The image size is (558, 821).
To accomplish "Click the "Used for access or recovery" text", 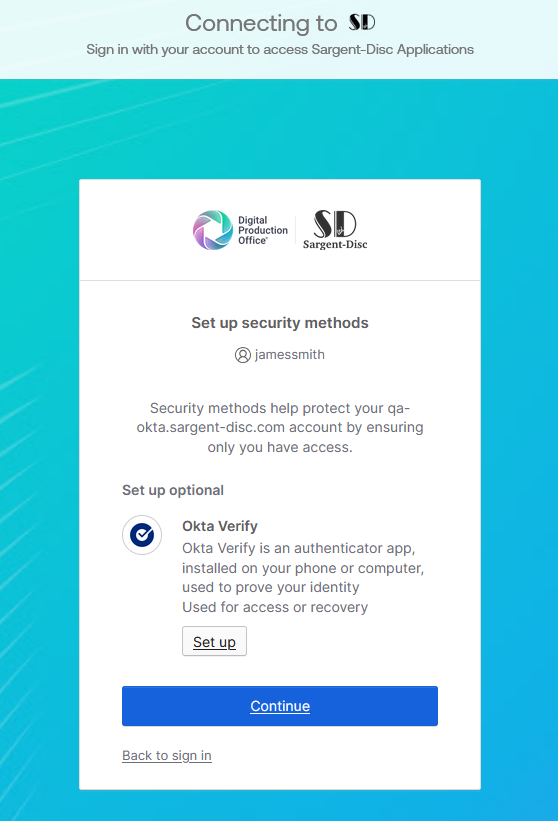I will [275, 607].
